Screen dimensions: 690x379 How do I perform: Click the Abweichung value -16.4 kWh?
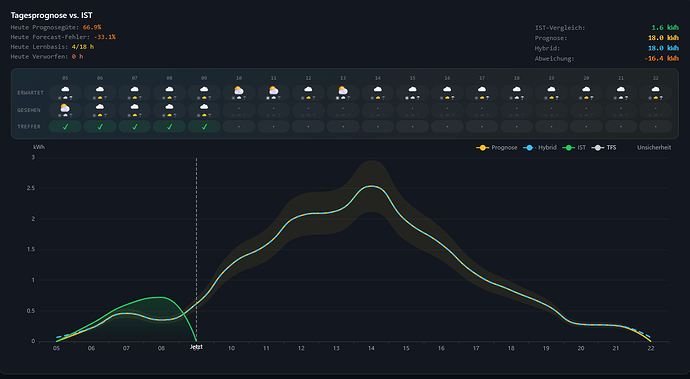(x=661, y=58)
